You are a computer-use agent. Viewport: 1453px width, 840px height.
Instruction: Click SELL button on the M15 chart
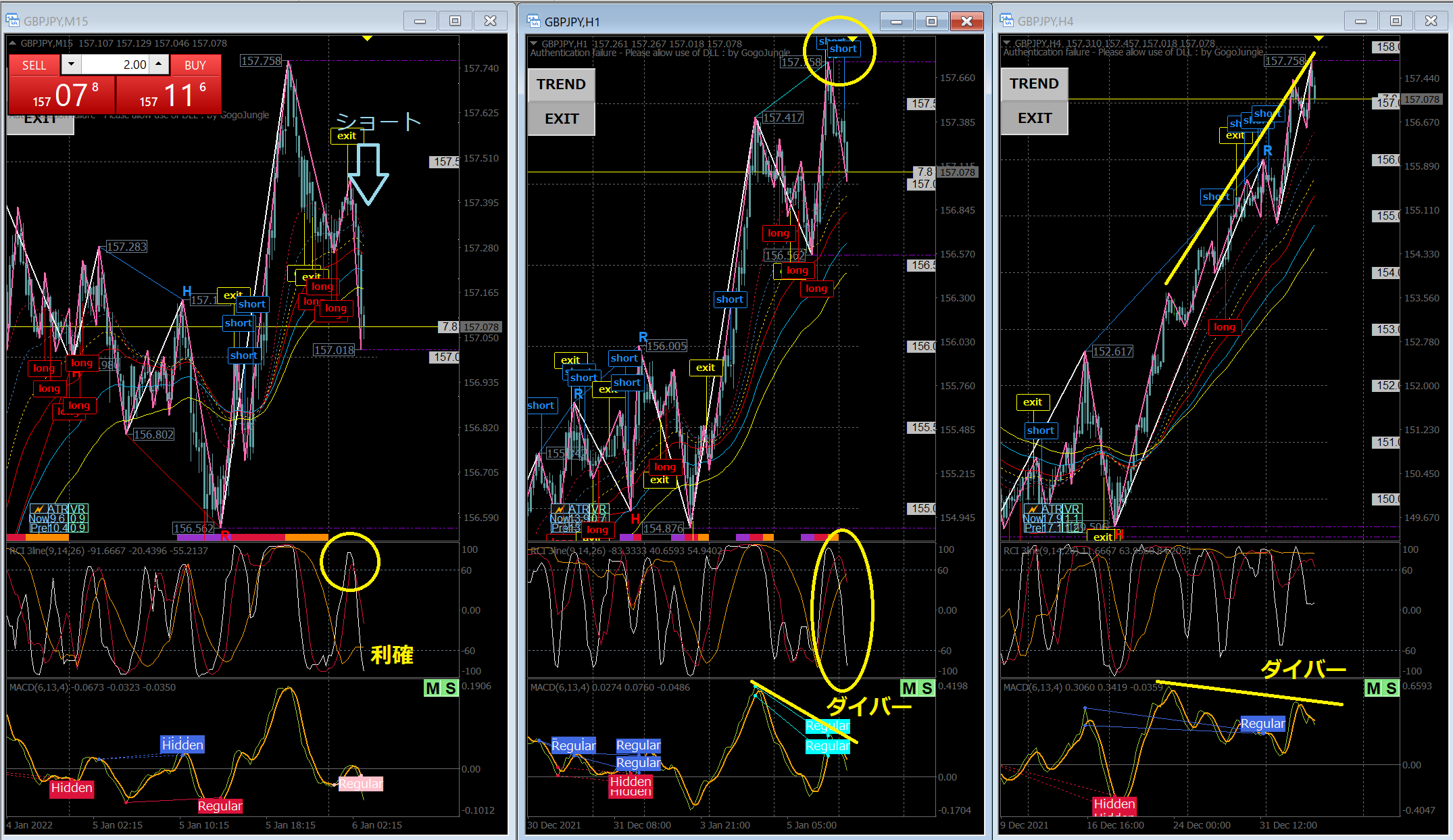tap(34, 66)
